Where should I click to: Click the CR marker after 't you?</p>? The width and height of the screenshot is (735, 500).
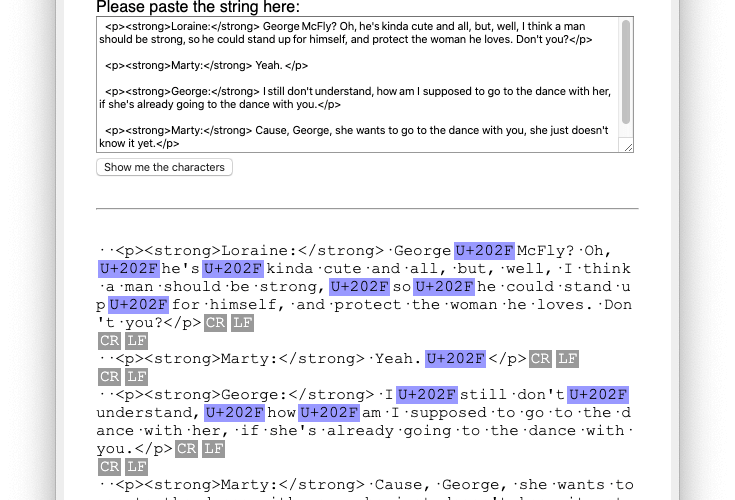[215, 323]
